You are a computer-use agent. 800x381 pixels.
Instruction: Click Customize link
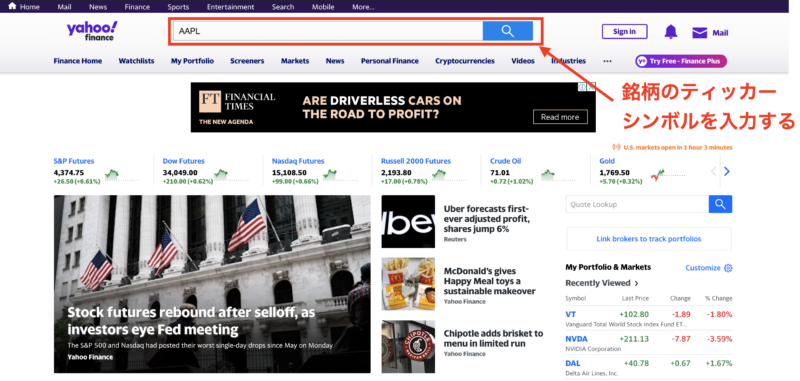703,268
